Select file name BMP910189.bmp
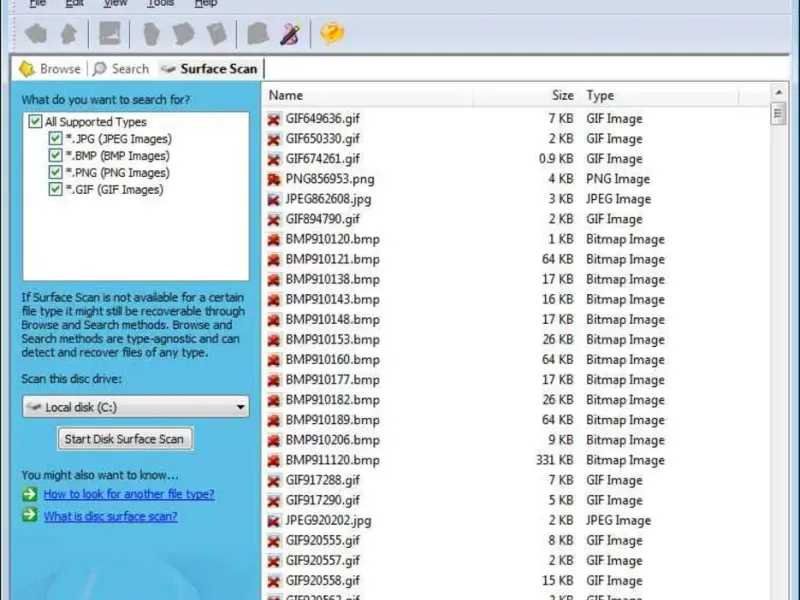Image resolution: width=800 pixels, height=600 pixels. (x=333, y=420)
